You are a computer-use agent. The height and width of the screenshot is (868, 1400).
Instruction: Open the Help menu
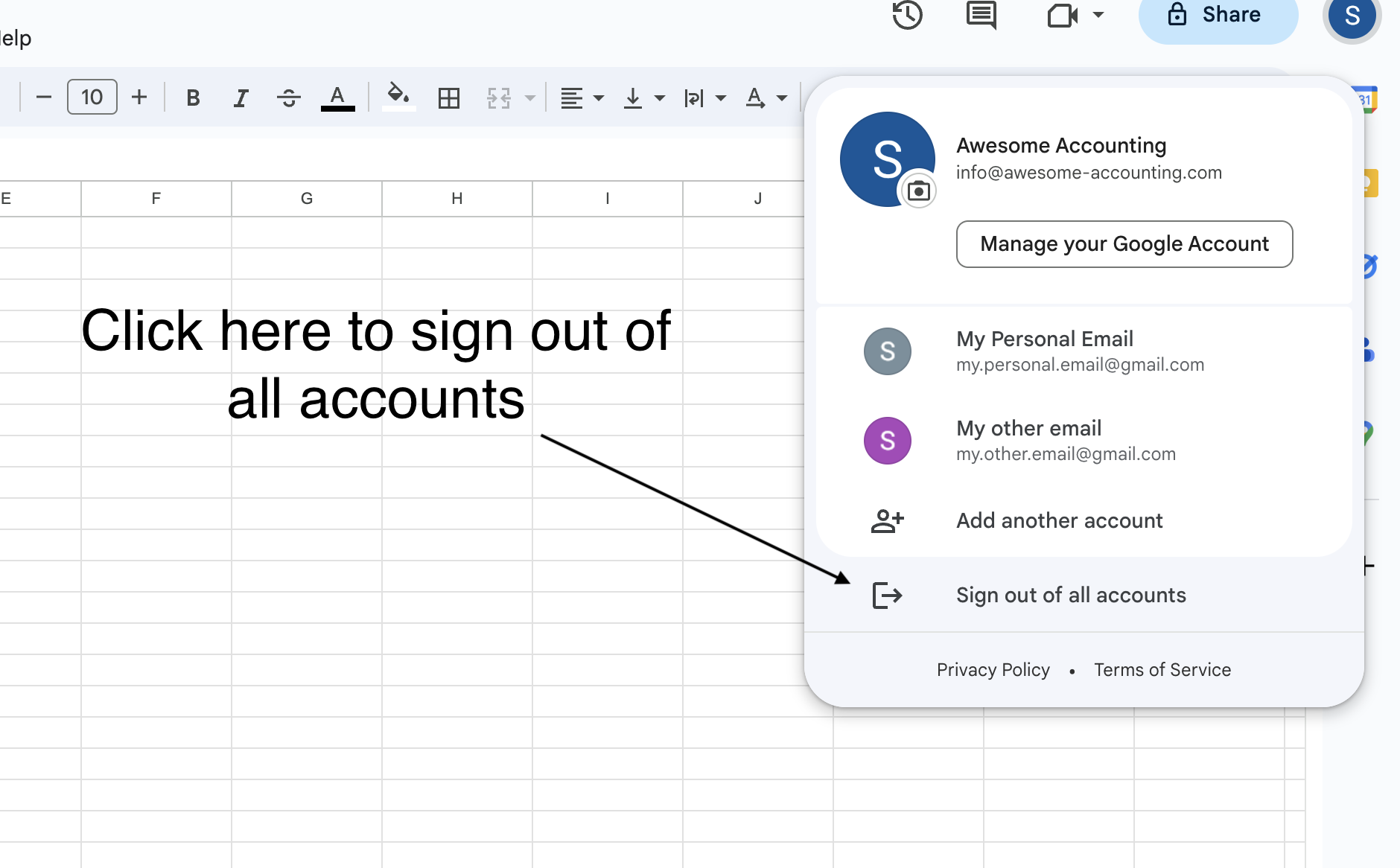coord(16,38)
